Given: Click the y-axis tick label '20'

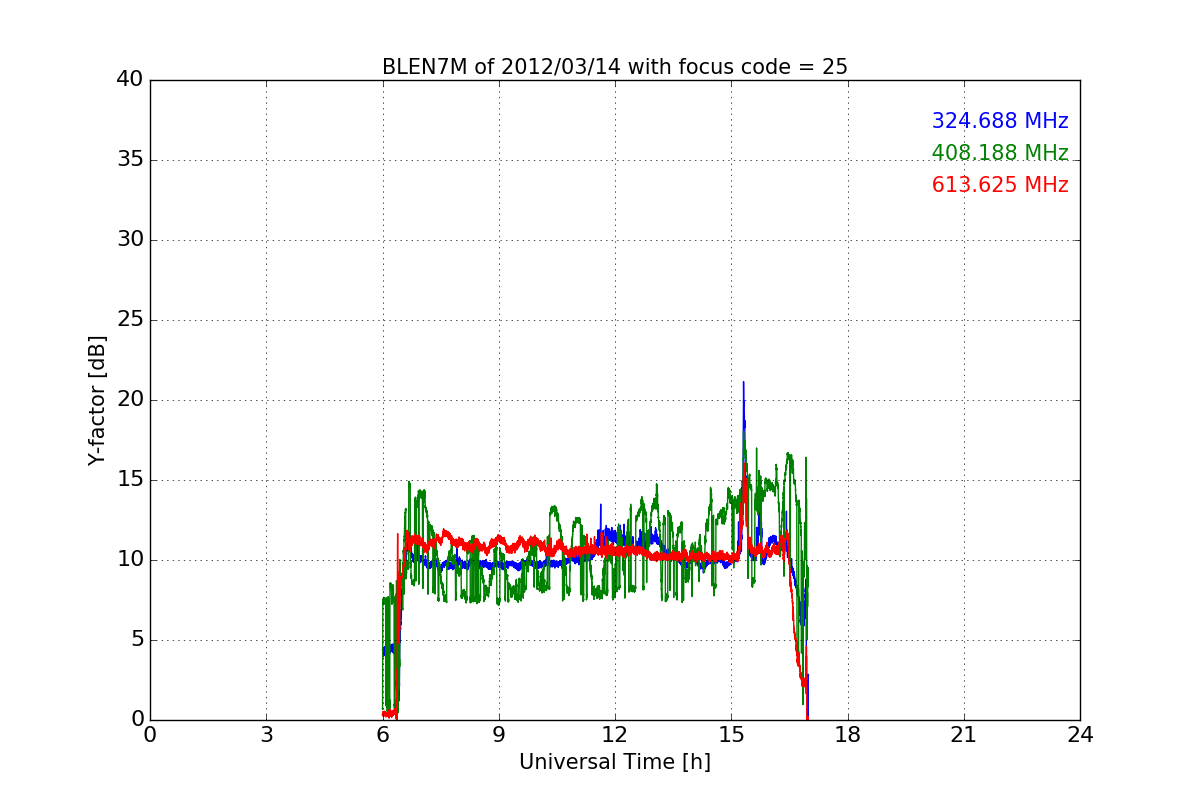Looking at the screenshot, I should 130,400.
